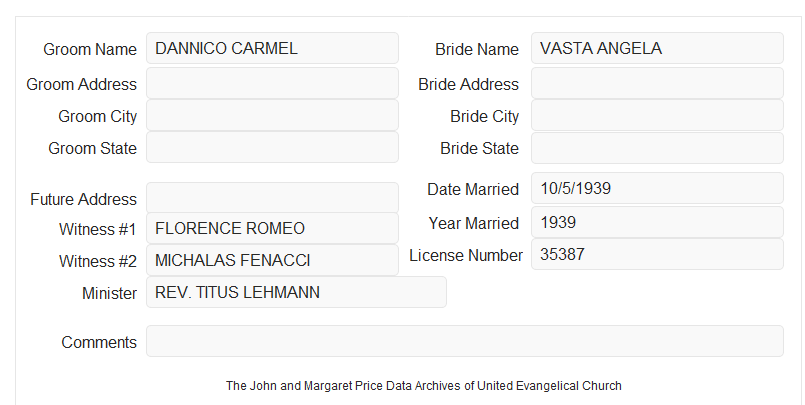Click the Groom State text box
This screenshot has width=805, height=405.
[x=272, y=147]
